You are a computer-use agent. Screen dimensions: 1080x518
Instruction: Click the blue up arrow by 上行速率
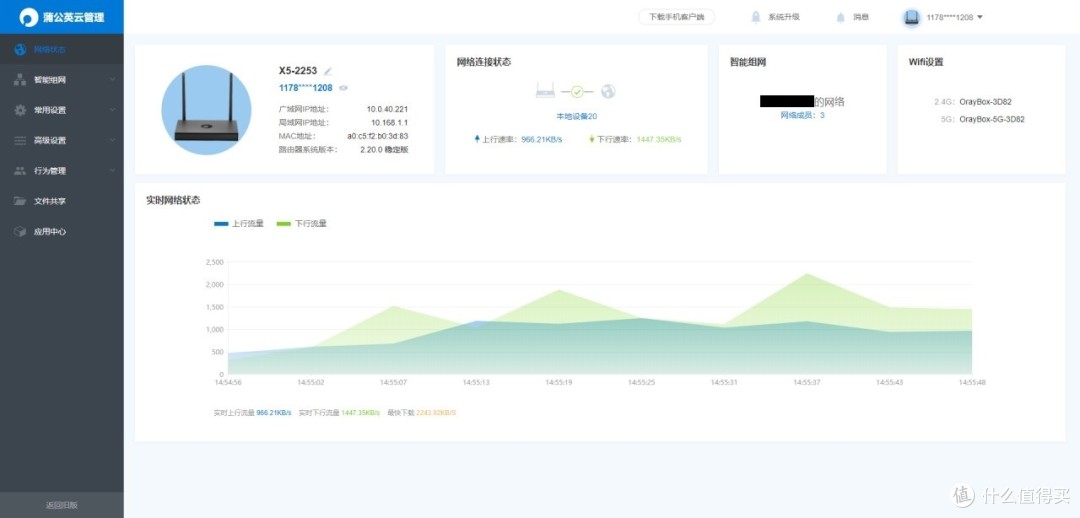pyautogui.click(x=477, y=139)
